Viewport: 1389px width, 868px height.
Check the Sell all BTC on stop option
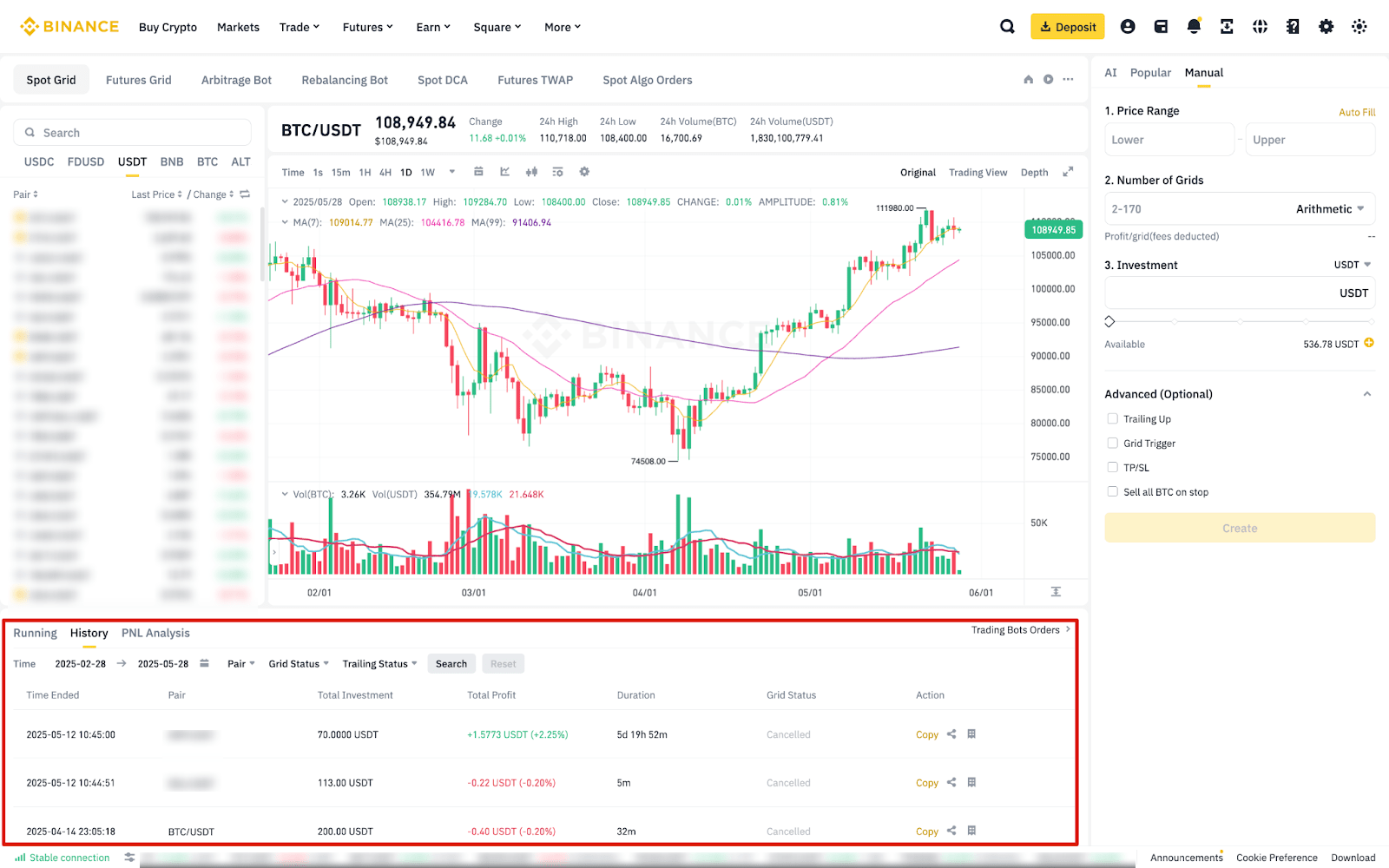pos(1113,491)
